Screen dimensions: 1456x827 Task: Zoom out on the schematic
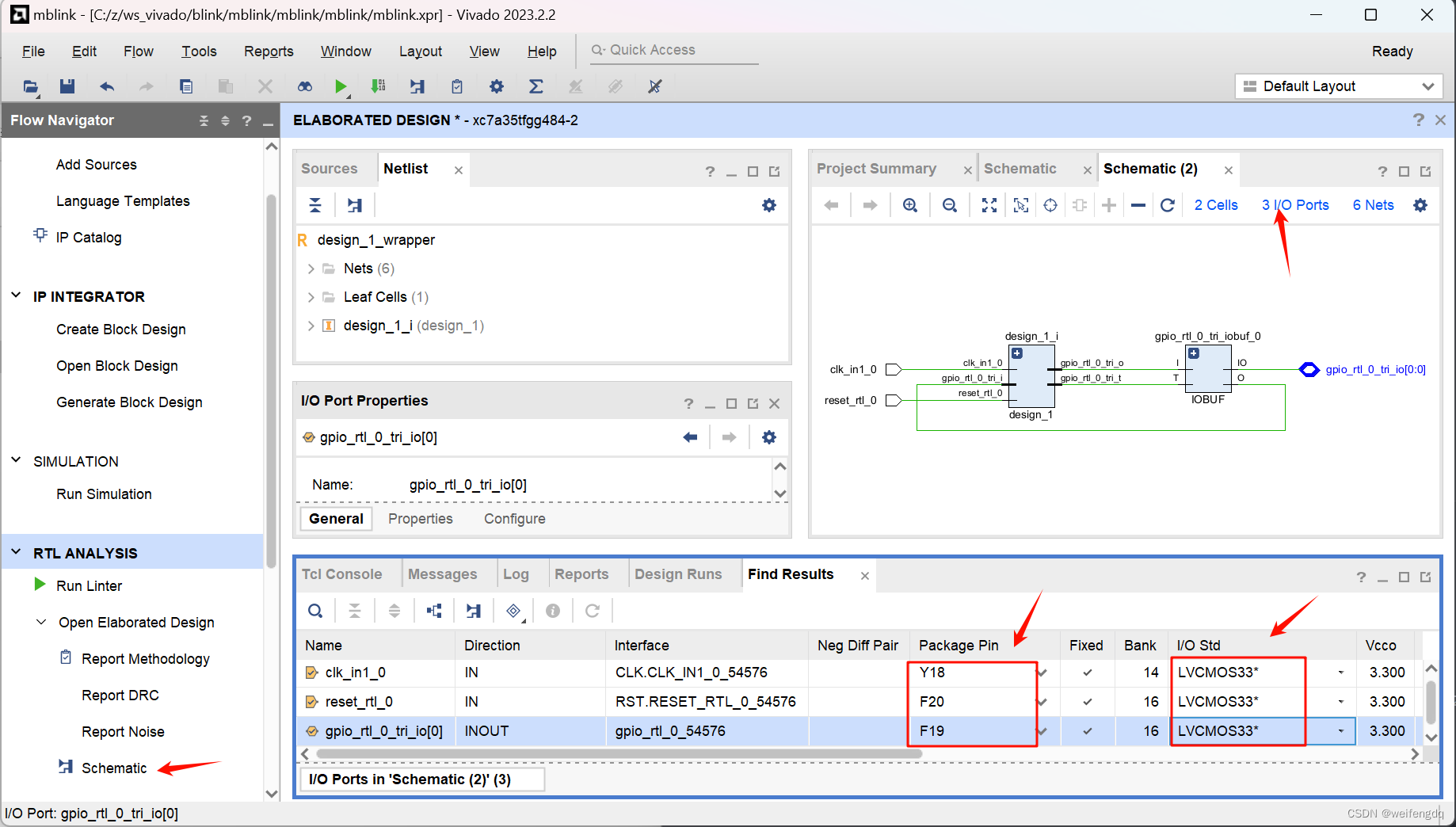pyautogui.click(x=950, y=205)
